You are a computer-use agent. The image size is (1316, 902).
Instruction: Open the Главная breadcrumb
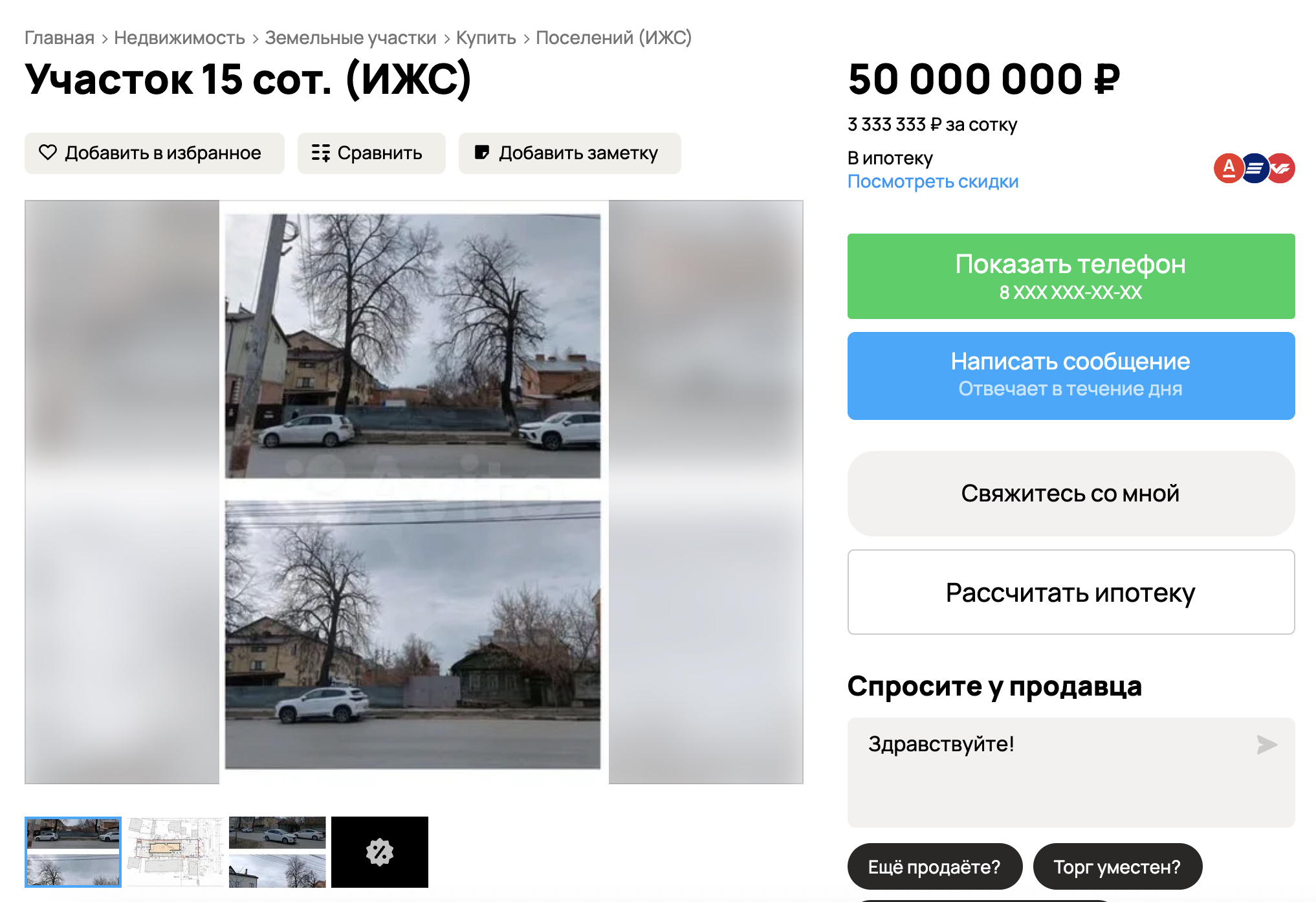click(60, 38)
